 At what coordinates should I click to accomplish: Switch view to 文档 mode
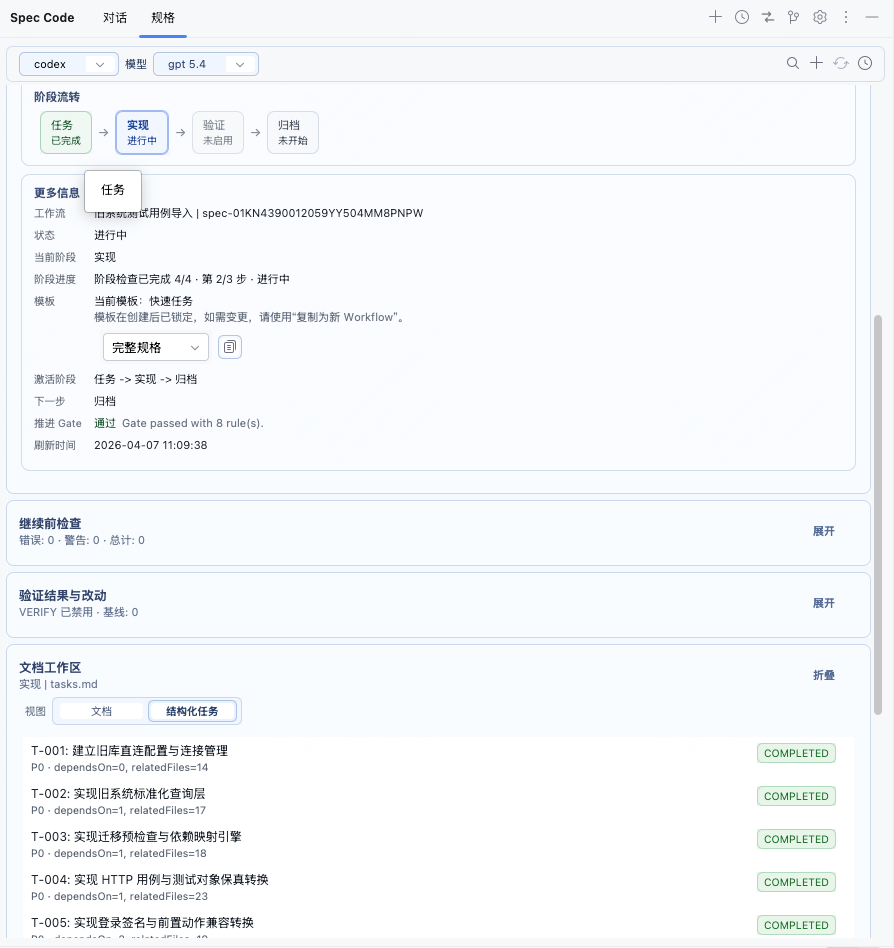(x=101, y=711)
